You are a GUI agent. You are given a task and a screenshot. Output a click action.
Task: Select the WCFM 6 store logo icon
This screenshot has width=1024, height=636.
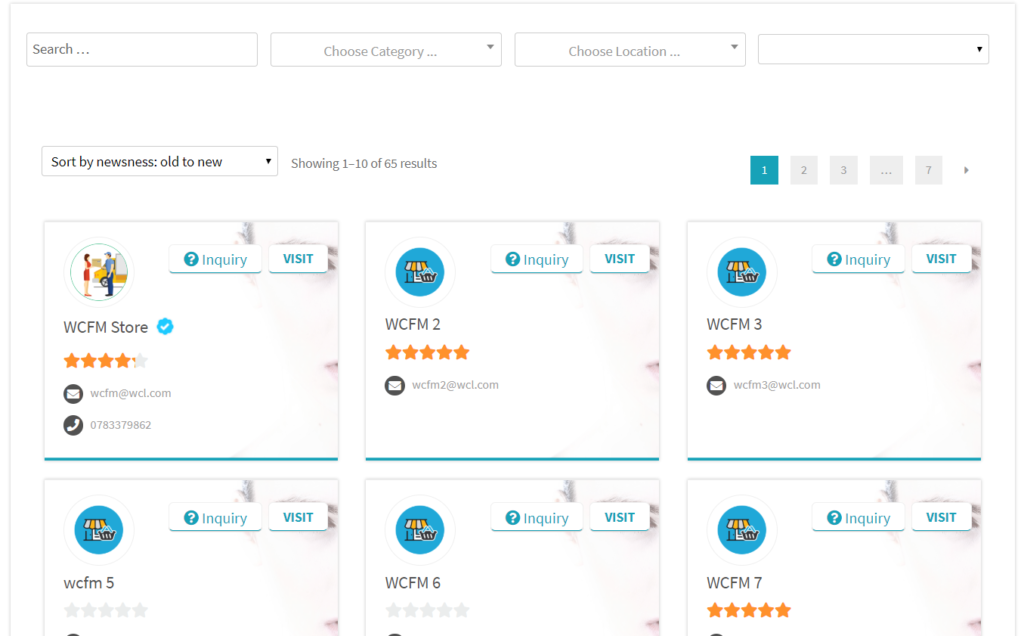click(x=420, y=530)
